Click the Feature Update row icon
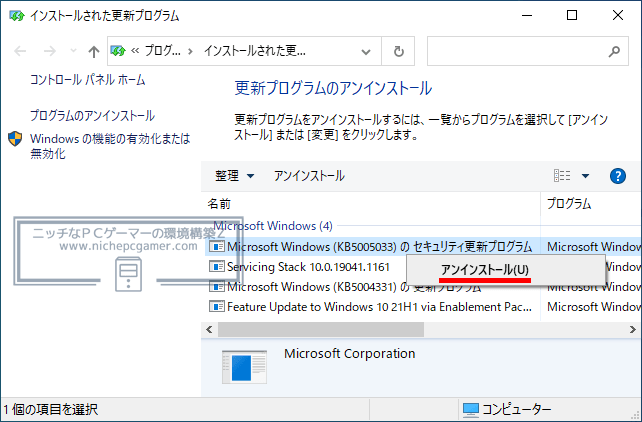The width and height of the screenshot is (642, 422). coord(217,307)
